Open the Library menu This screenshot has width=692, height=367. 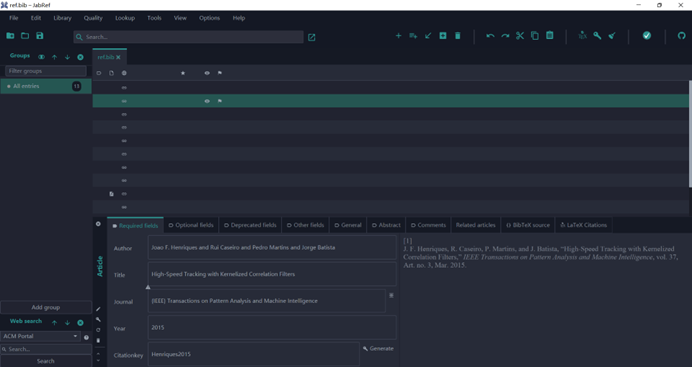tap(62, 18)
